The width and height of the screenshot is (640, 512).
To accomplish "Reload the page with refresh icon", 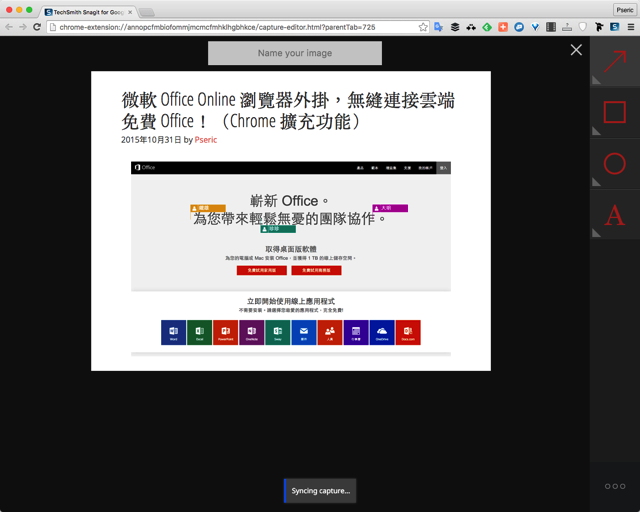I will pos(37,27).
